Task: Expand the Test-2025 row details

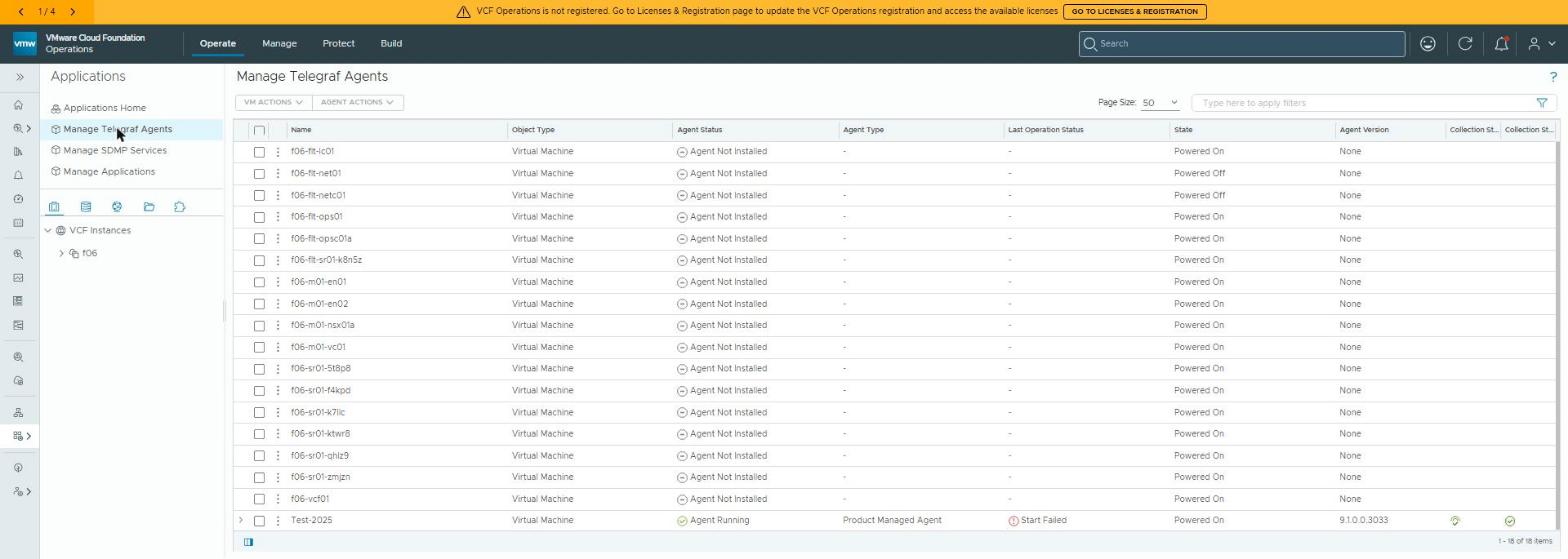Action: pos(241,521)
